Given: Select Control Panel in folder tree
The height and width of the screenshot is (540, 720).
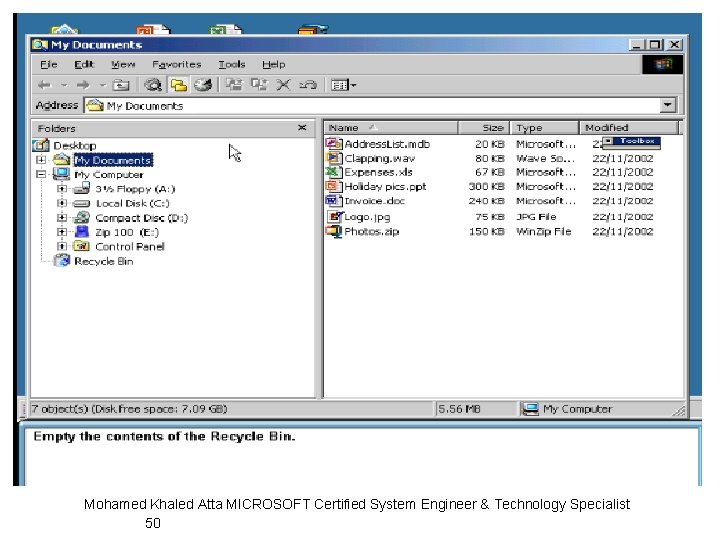Looking at the screenshot, I should pos(129,247).
